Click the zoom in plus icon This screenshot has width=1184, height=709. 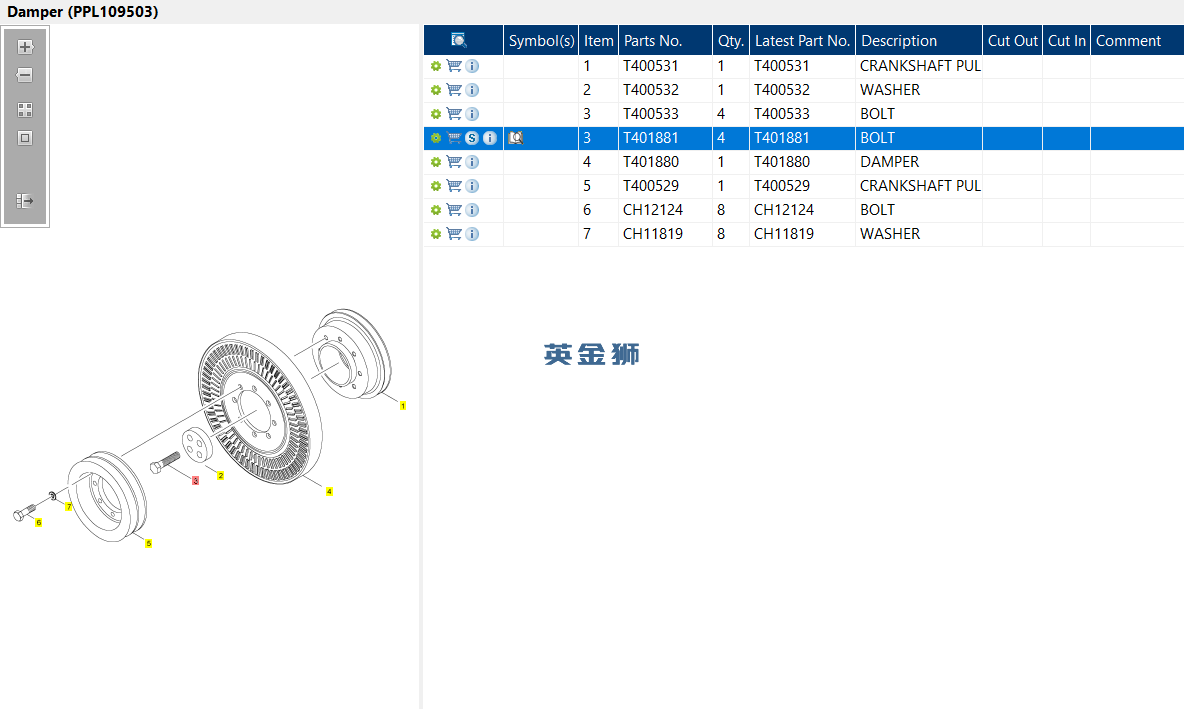click(25, 47)
